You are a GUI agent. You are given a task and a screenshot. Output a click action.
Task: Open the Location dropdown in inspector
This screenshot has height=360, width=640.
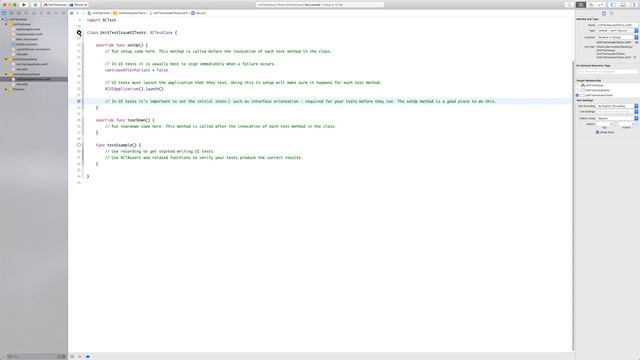coord(617,37)
